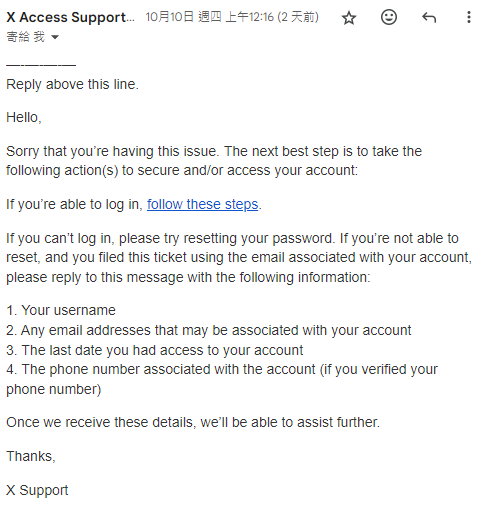Click sender name X Access Support
The height and width of the screenshot is (522, 478).
(70, 17)
